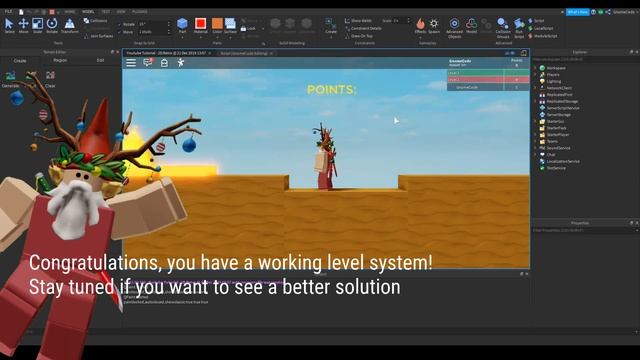640x360 pixels.
Task: Insert a new Script
Action: [x=536, y=21]
